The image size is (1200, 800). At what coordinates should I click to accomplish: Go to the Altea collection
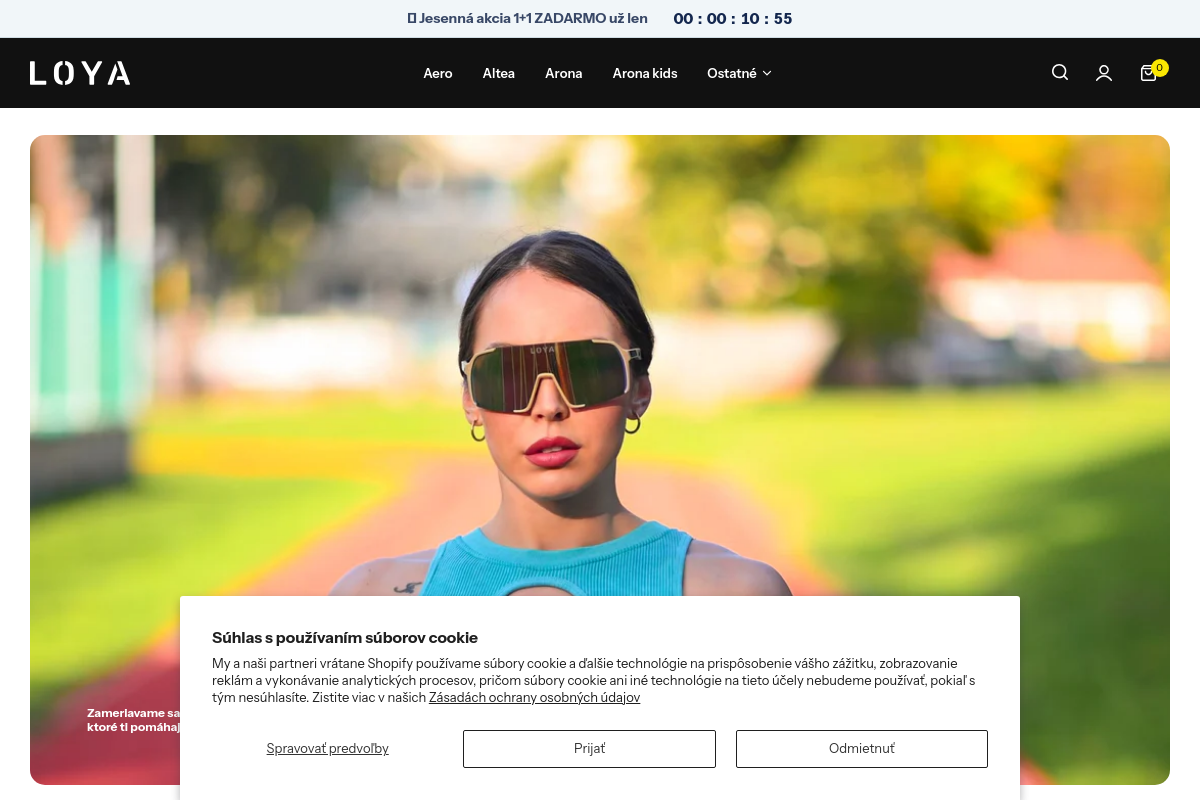pyautogui.click(x=498, y=73)
